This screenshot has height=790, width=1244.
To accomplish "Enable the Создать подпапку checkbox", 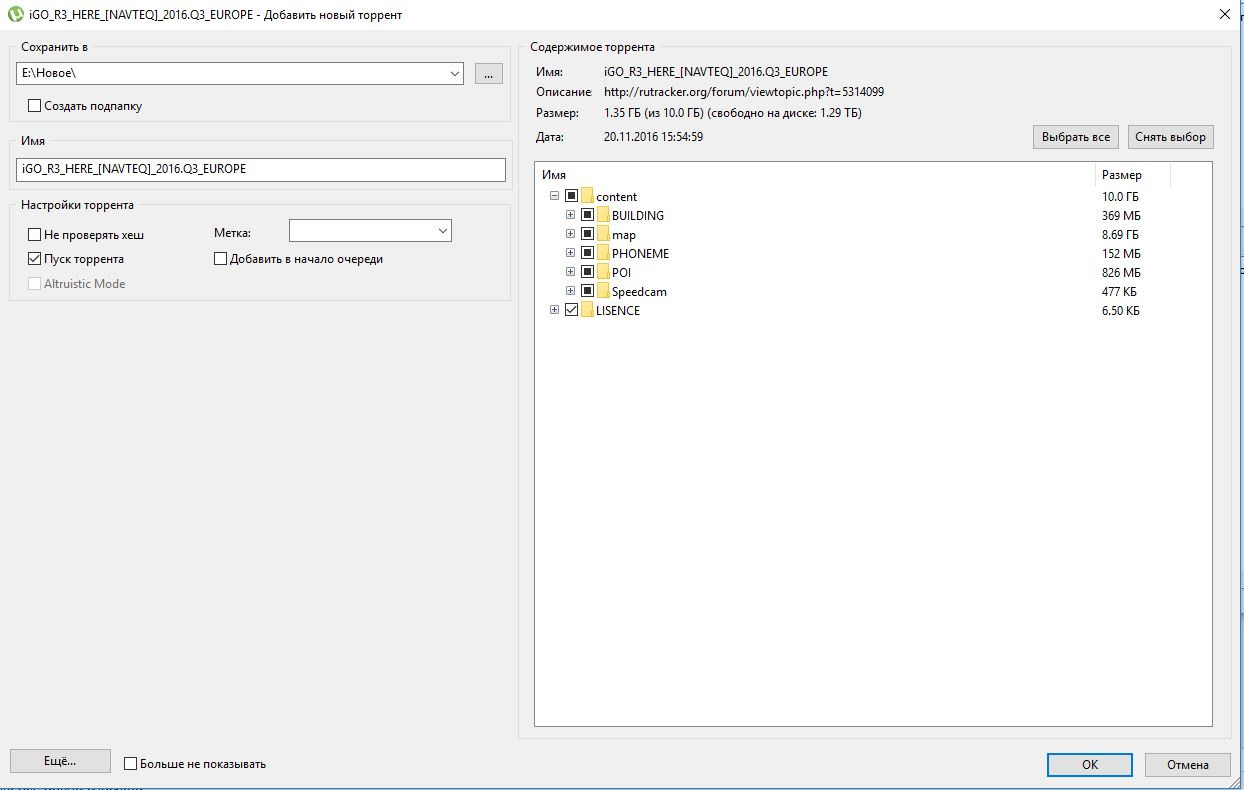I will pyautogui.click(x=35, y=105).
